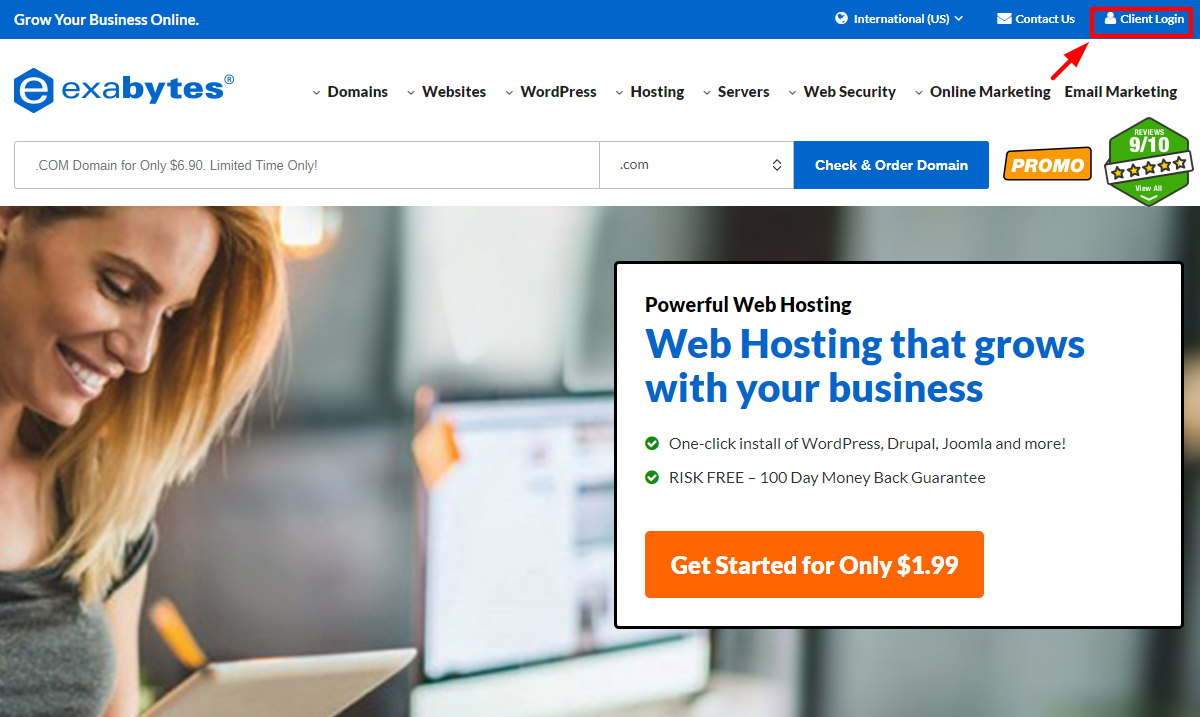
Task: Click Get Started for Only $1.99
Action: tap(814, 565)
